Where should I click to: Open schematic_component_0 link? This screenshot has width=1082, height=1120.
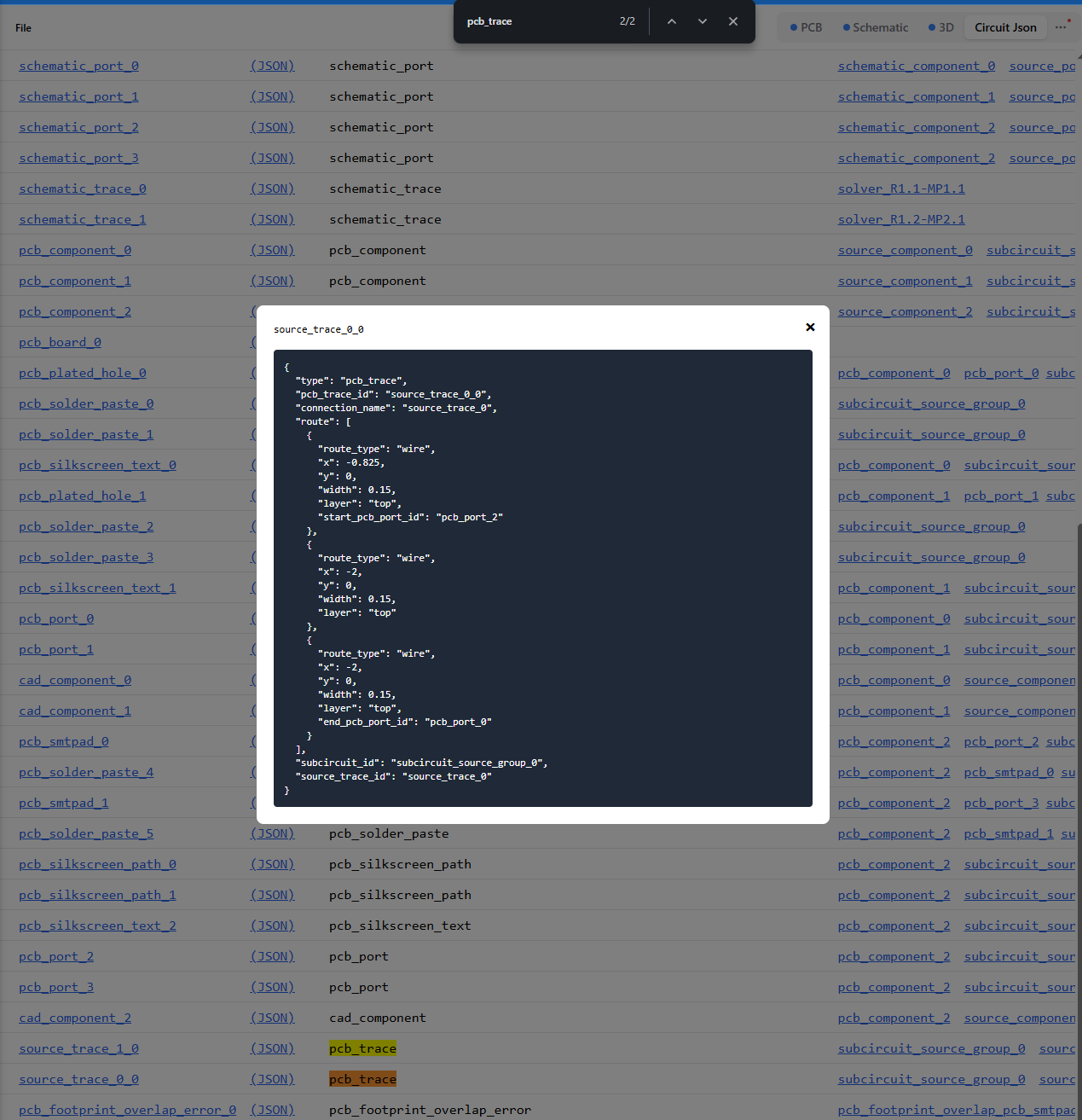click(917, 66)
